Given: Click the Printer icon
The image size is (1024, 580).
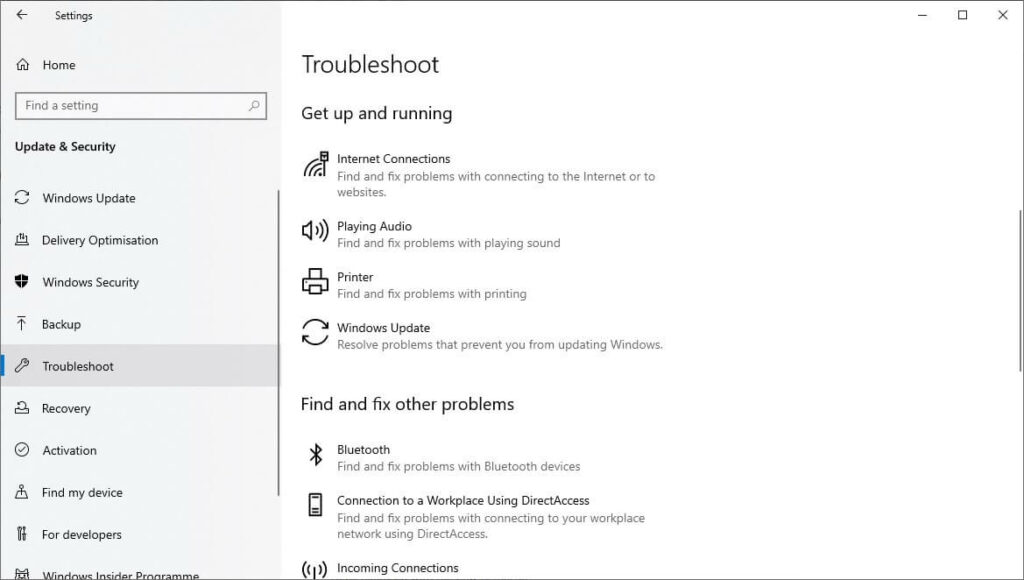Looking at the screenshot, I should (x=315, y=282).
